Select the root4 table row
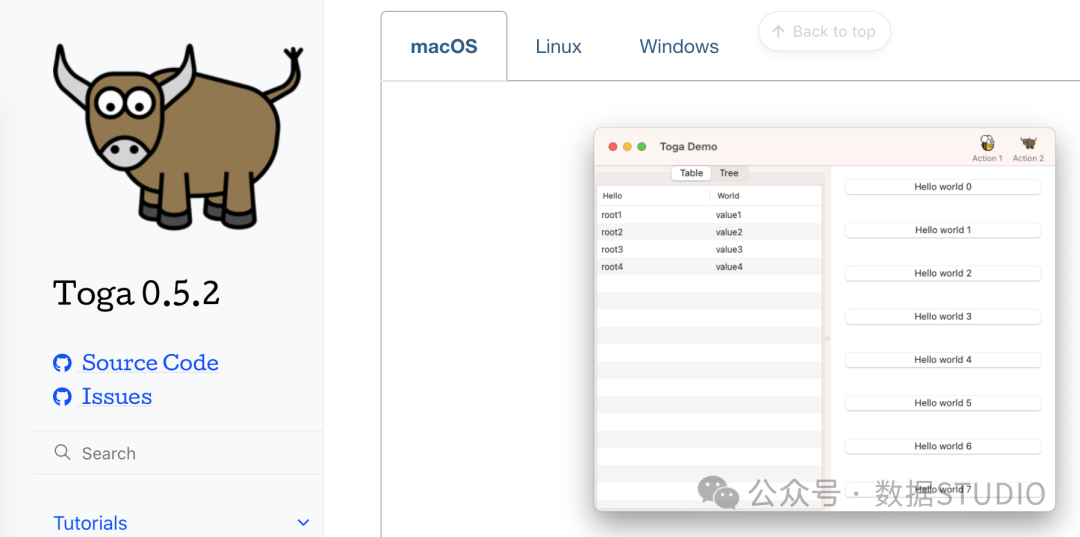Viewport: 1080px width, 537px height. point(709,266)
